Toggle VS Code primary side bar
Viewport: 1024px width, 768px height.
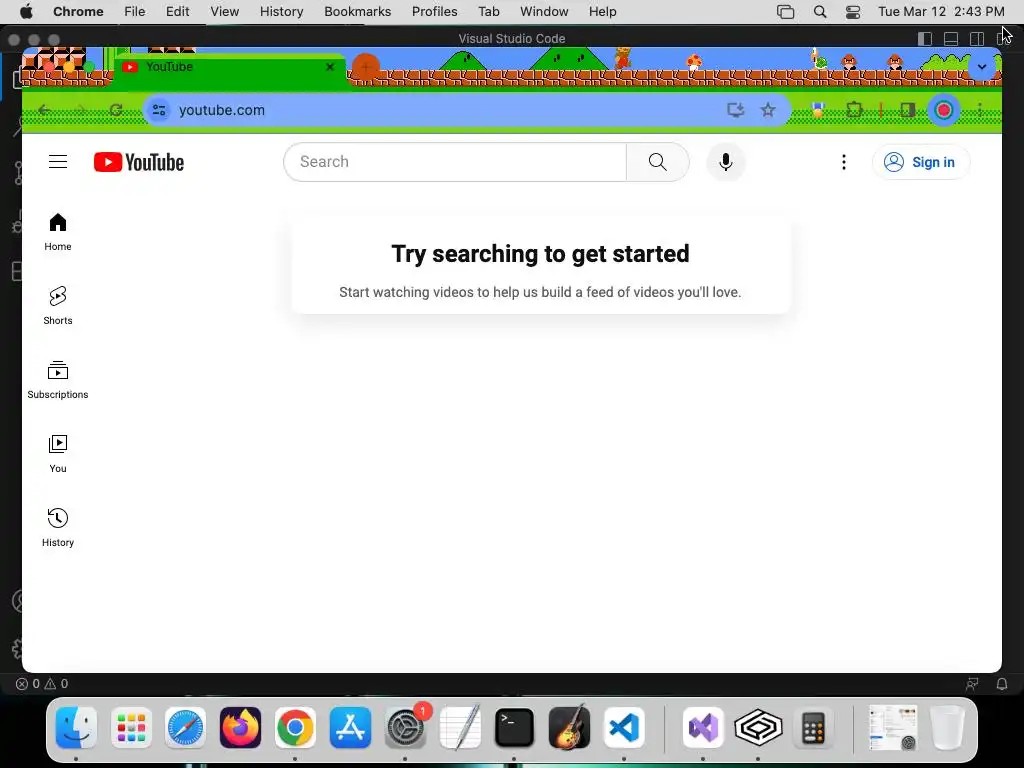[925, 39]
